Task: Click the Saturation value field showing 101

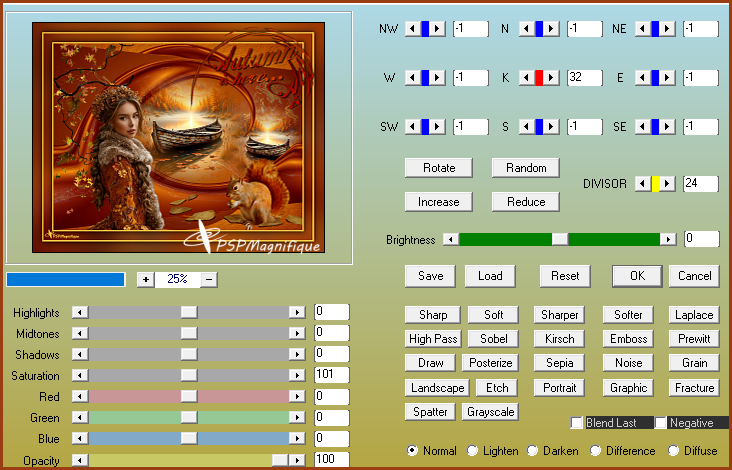Action: (331, 374)
